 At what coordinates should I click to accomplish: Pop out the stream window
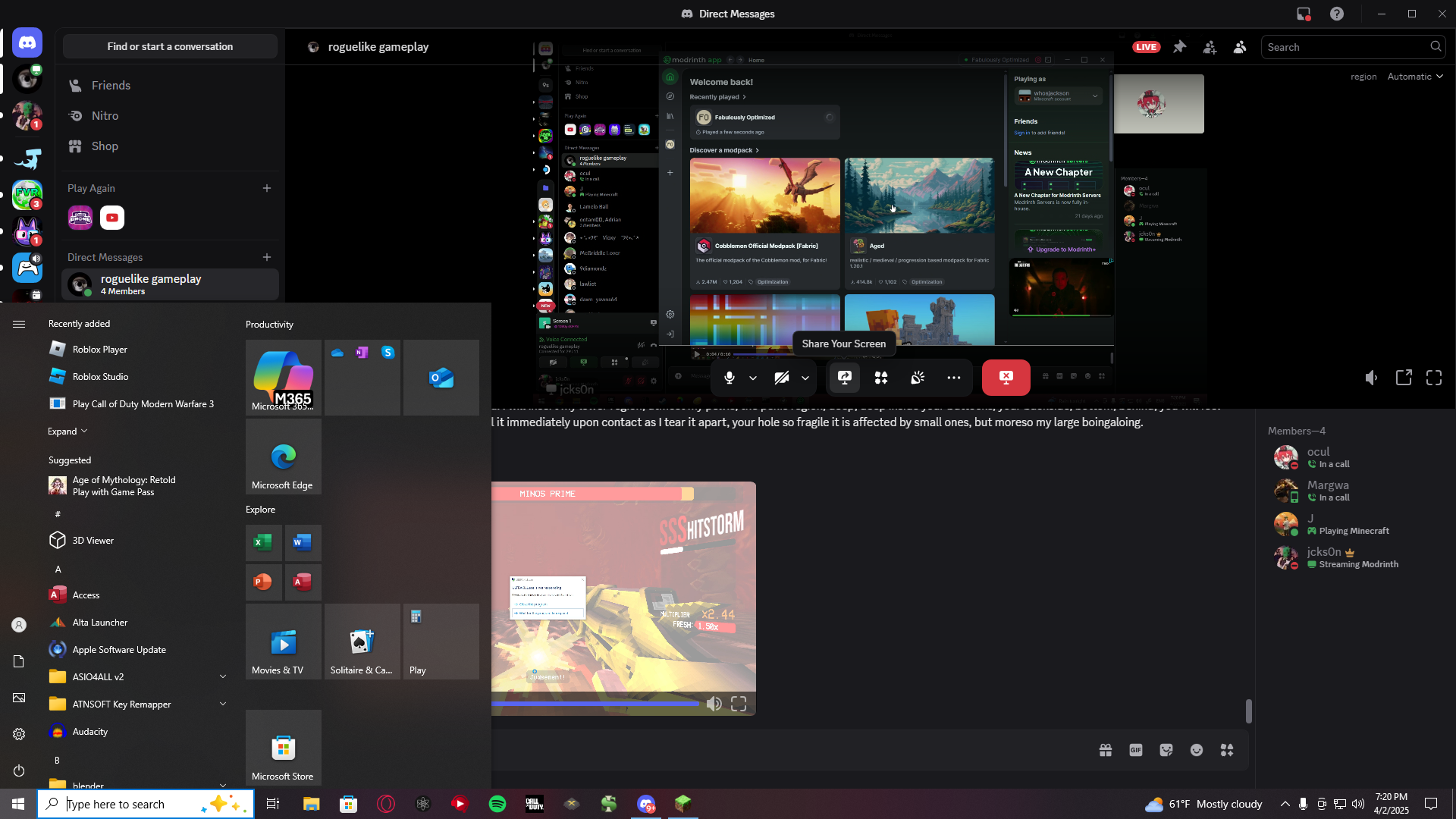[1404, 378]
